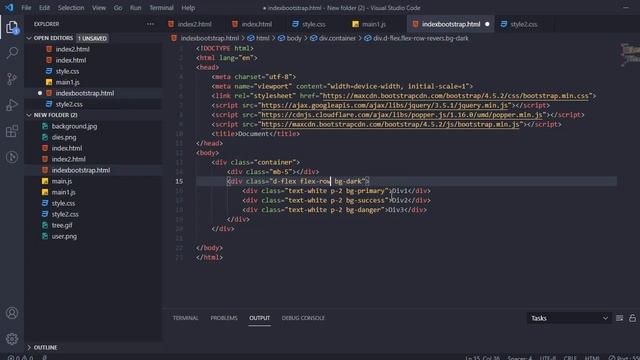
Task: Click the HTML language mode in status bar
Action: 592,358
